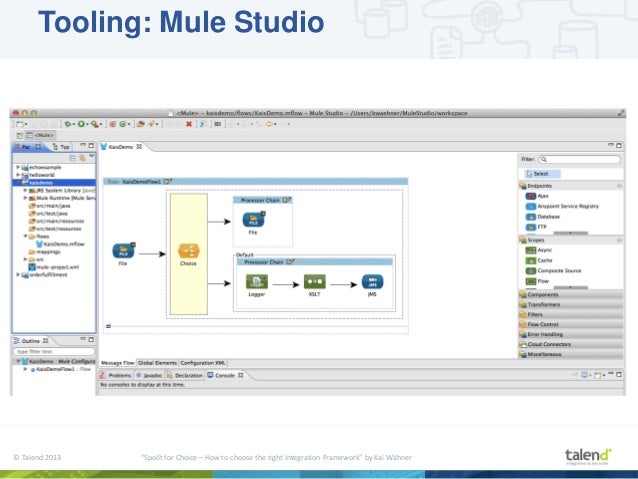Expand the Flow Control palette drawer

pyautogui.click(x=571, y=324)
